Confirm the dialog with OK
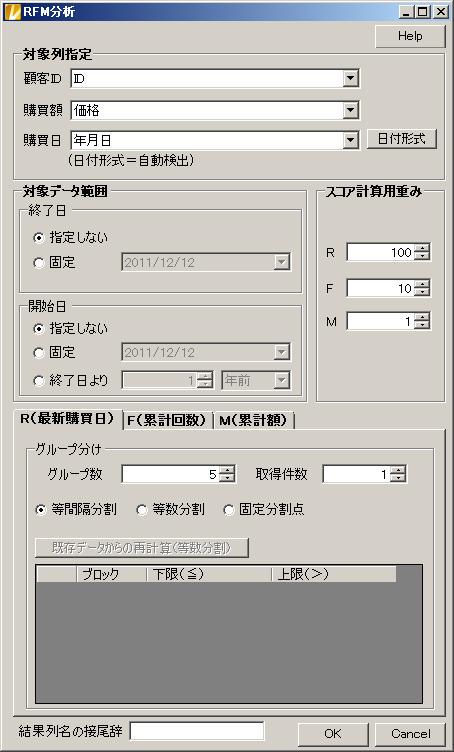 click(333, 734)
